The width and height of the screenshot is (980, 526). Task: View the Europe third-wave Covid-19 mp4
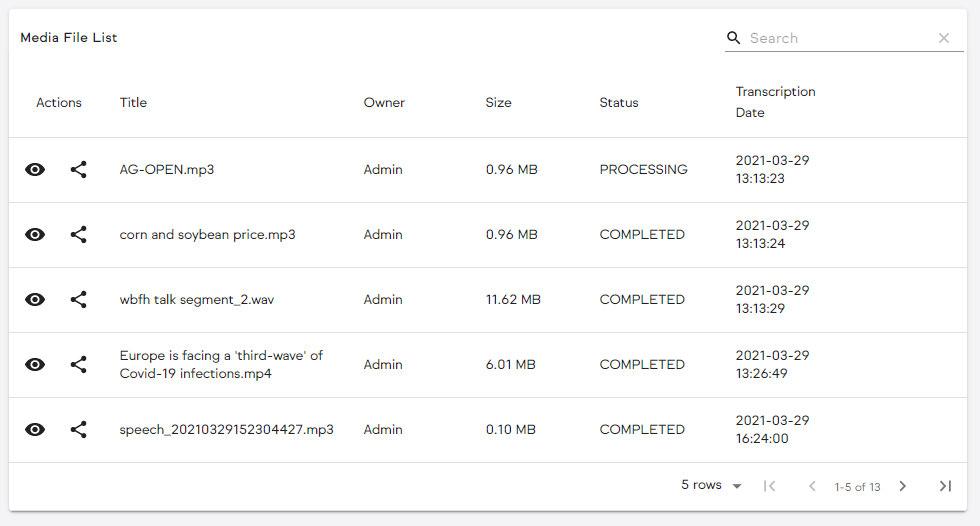pyautogui.click(x=35, y=364)
